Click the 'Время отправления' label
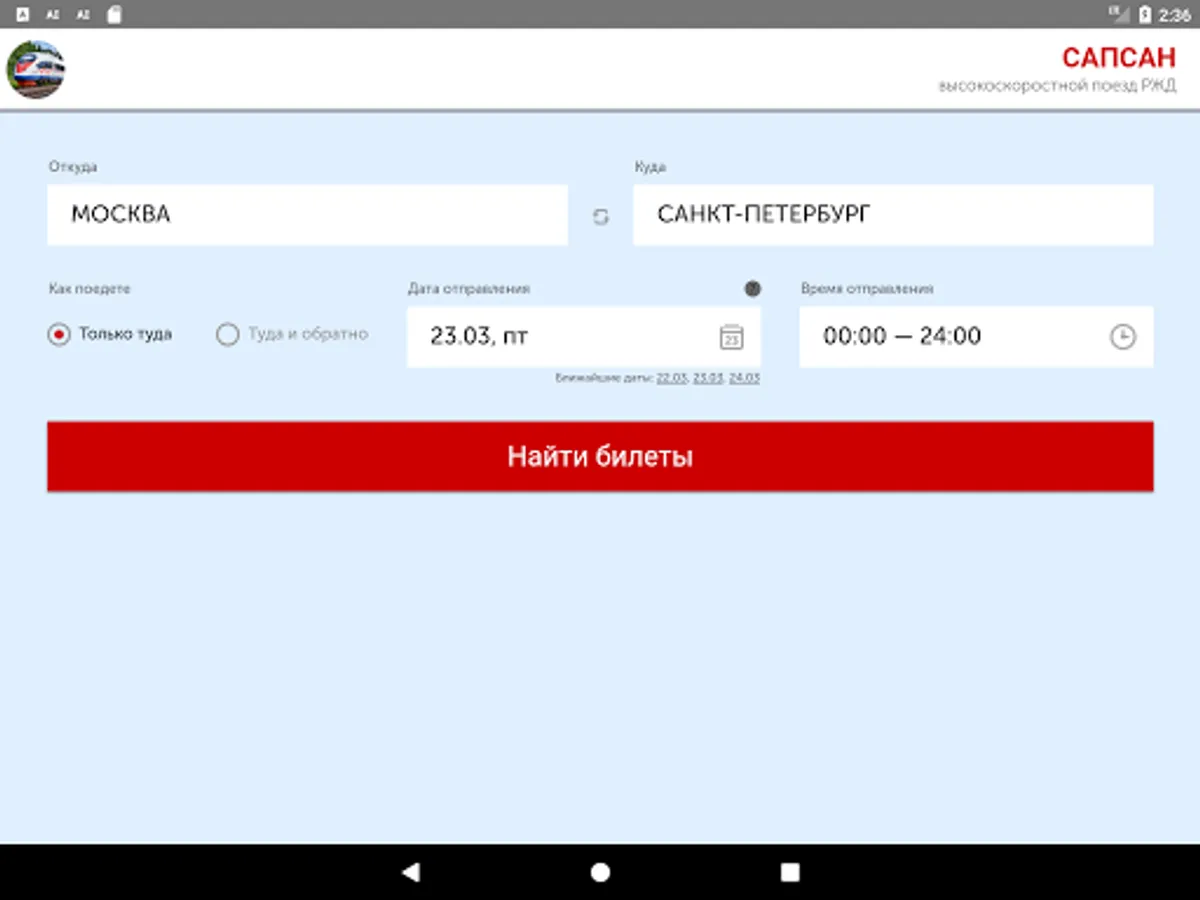Screen dimensions: 1200x900 [867, 288]
